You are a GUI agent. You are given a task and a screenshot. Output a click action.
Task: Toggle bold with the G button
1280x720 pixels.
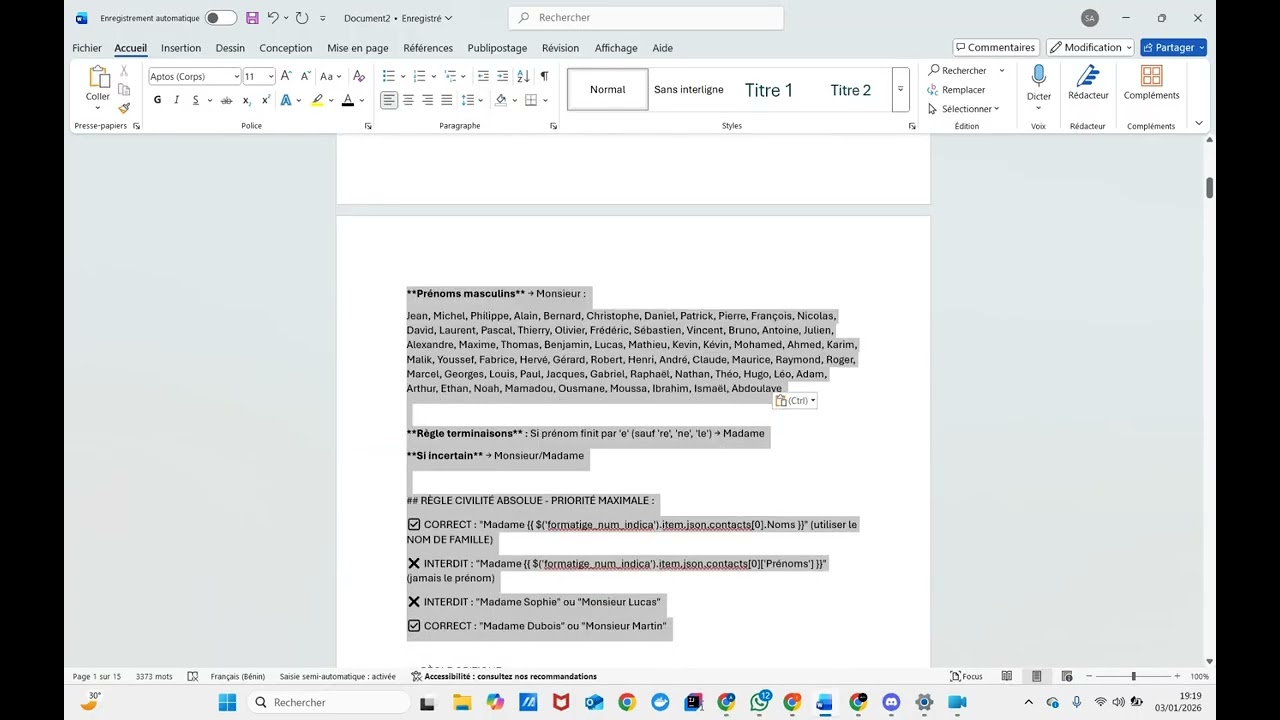157,100
